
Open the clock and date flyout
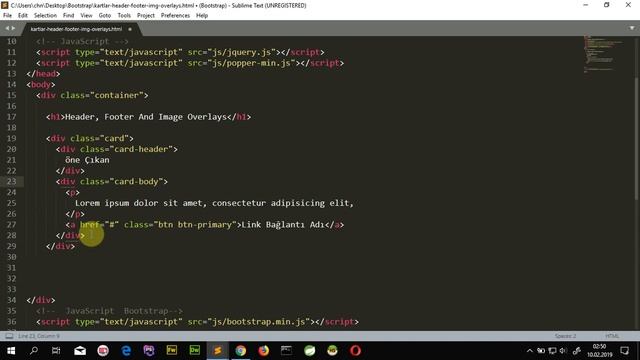point(600,351)
